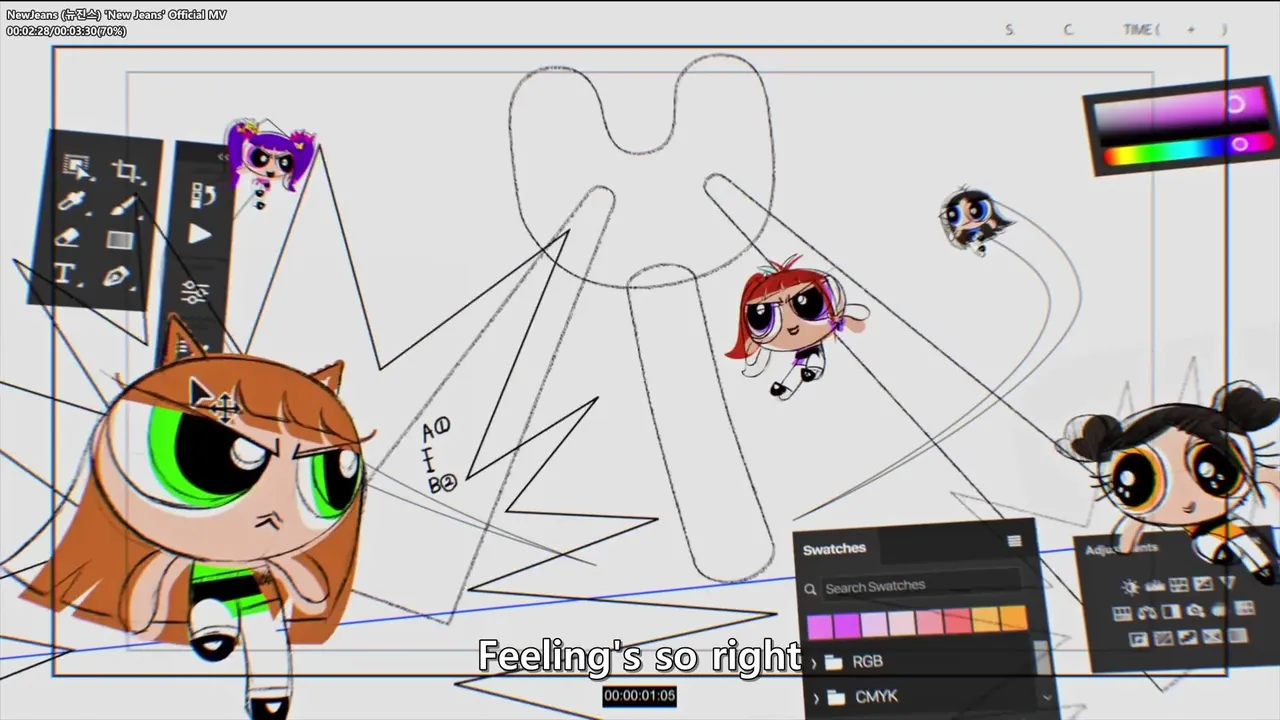Select the Crop tool

(126, 171)
